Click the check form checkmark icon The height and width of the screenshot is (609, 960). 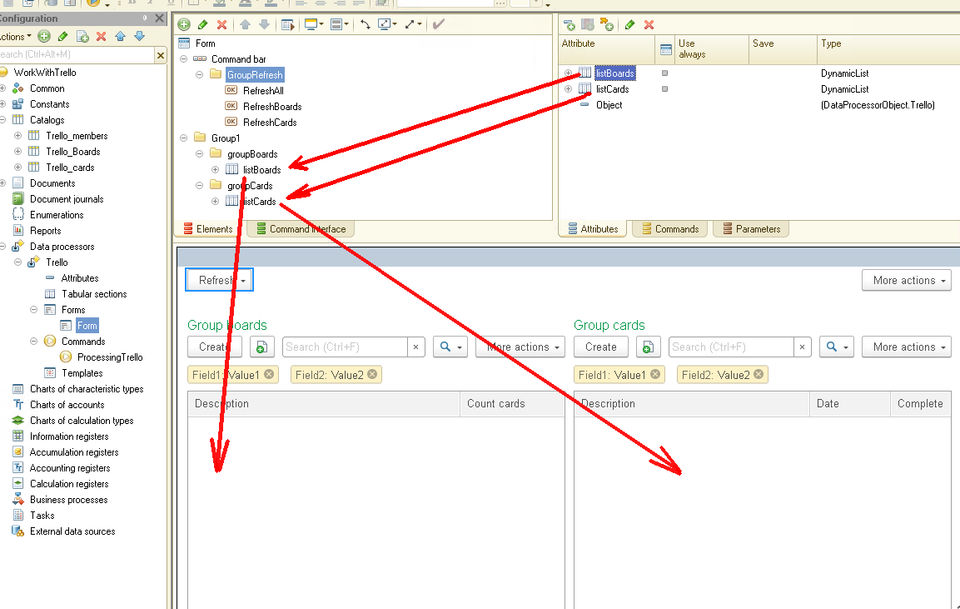click(438, 24)
